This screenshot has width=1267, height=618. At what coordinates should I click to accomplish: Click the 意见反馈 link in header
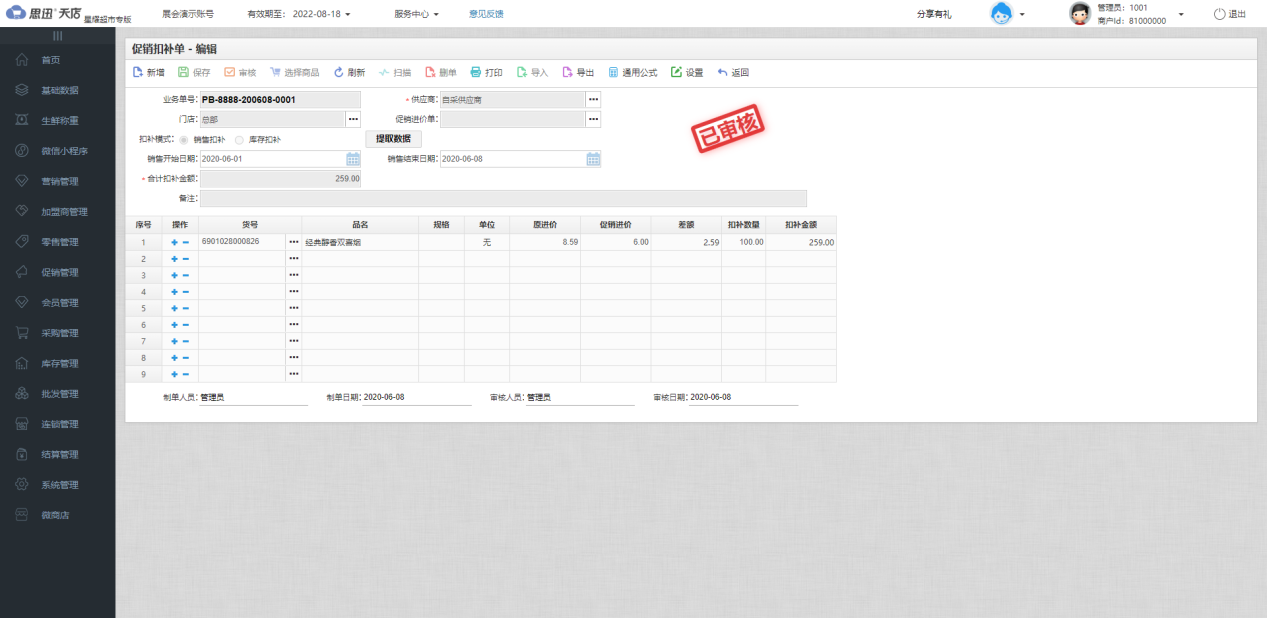pyautogui.click(x=486, y=14)
